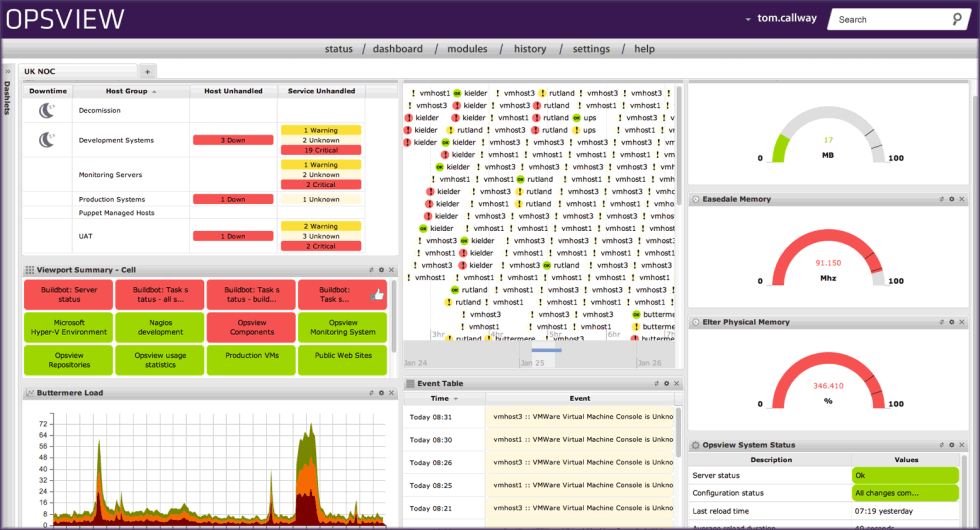Click the Easedale Memory gauge icon
The image size is (980, 530).
pos(696,199)
